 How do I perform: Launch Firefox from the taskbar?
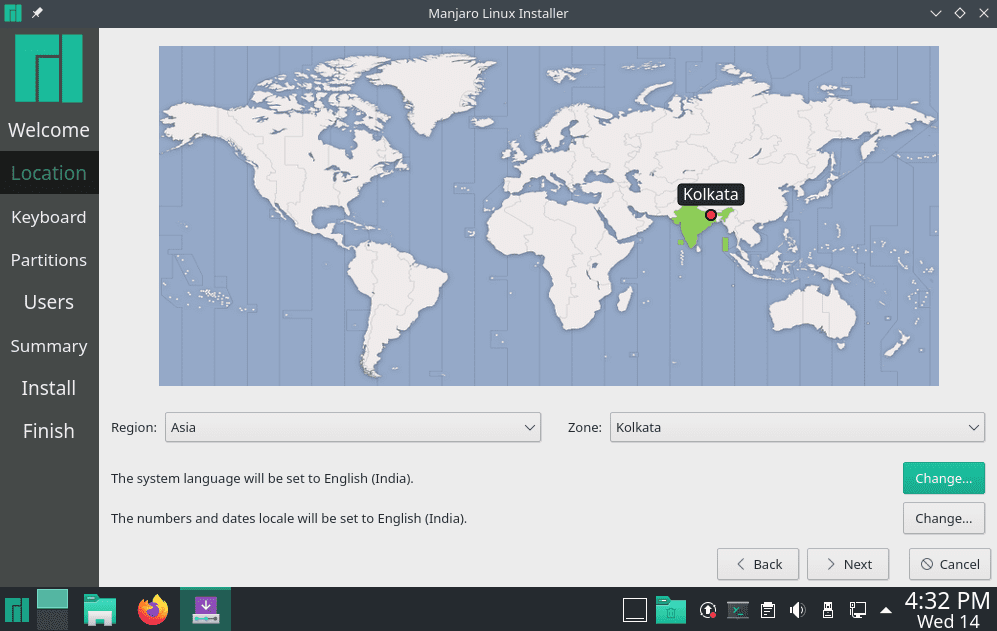click(152, 609)
